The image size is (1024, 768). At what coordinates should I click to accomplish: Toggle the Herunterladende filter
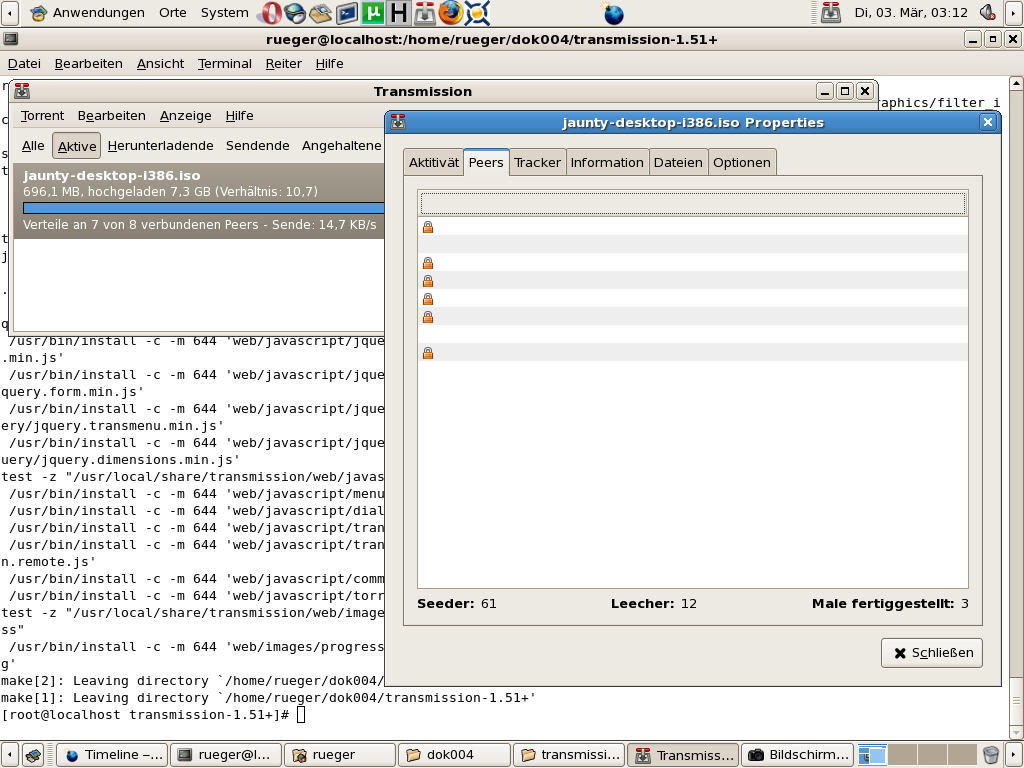(x=160, y=146)
